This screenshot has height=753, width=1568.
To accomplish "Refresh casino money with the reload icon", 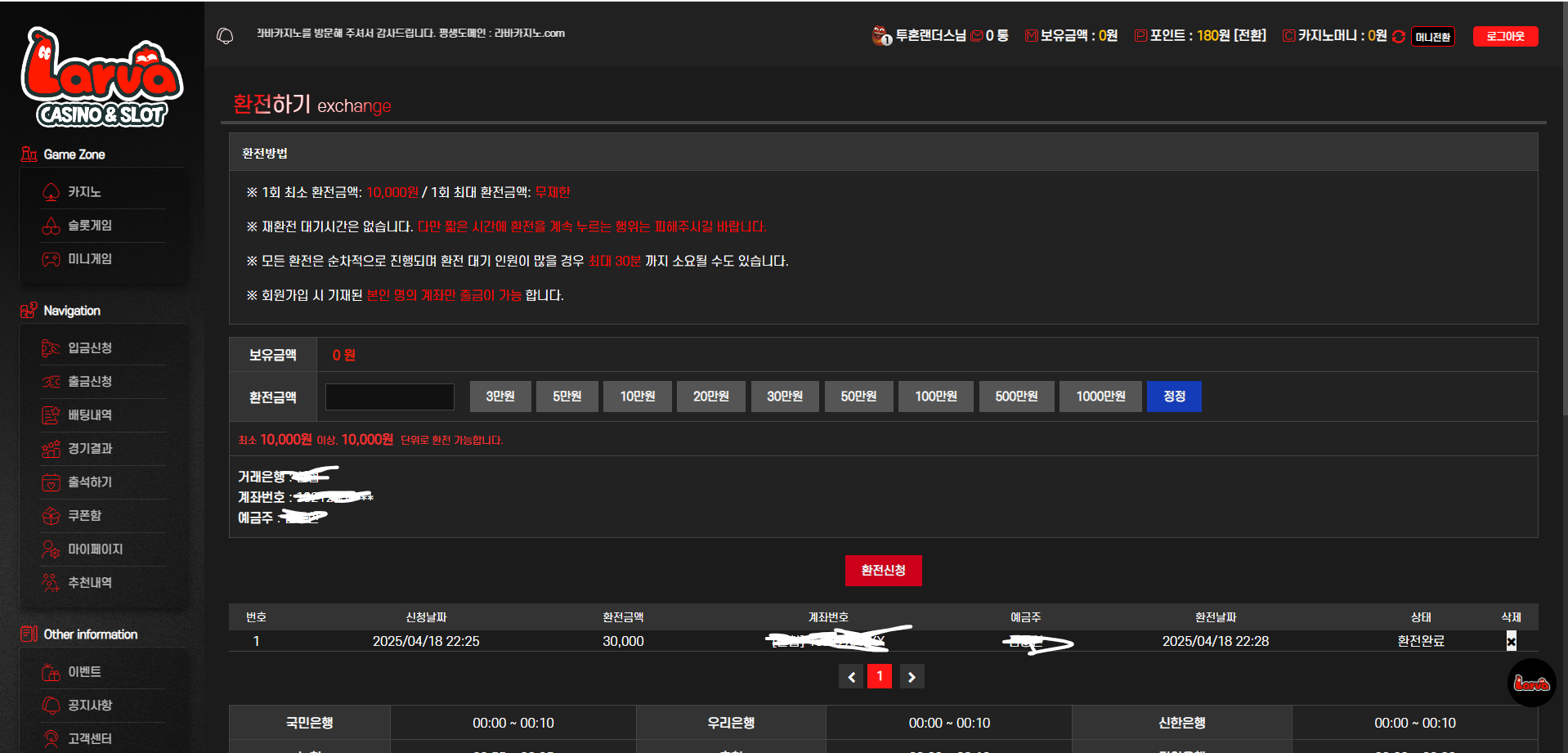I will 1399,37.
